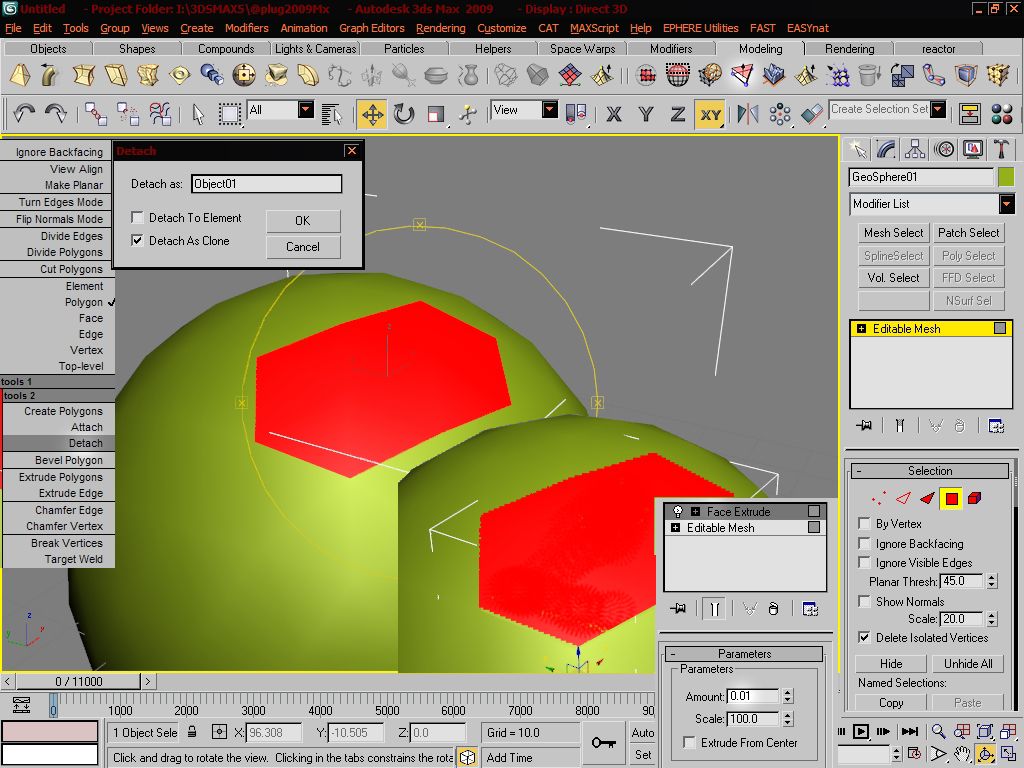1024x768 pixels.
Task: Click Extrude Polygons in tools 2
Action: 60,477
